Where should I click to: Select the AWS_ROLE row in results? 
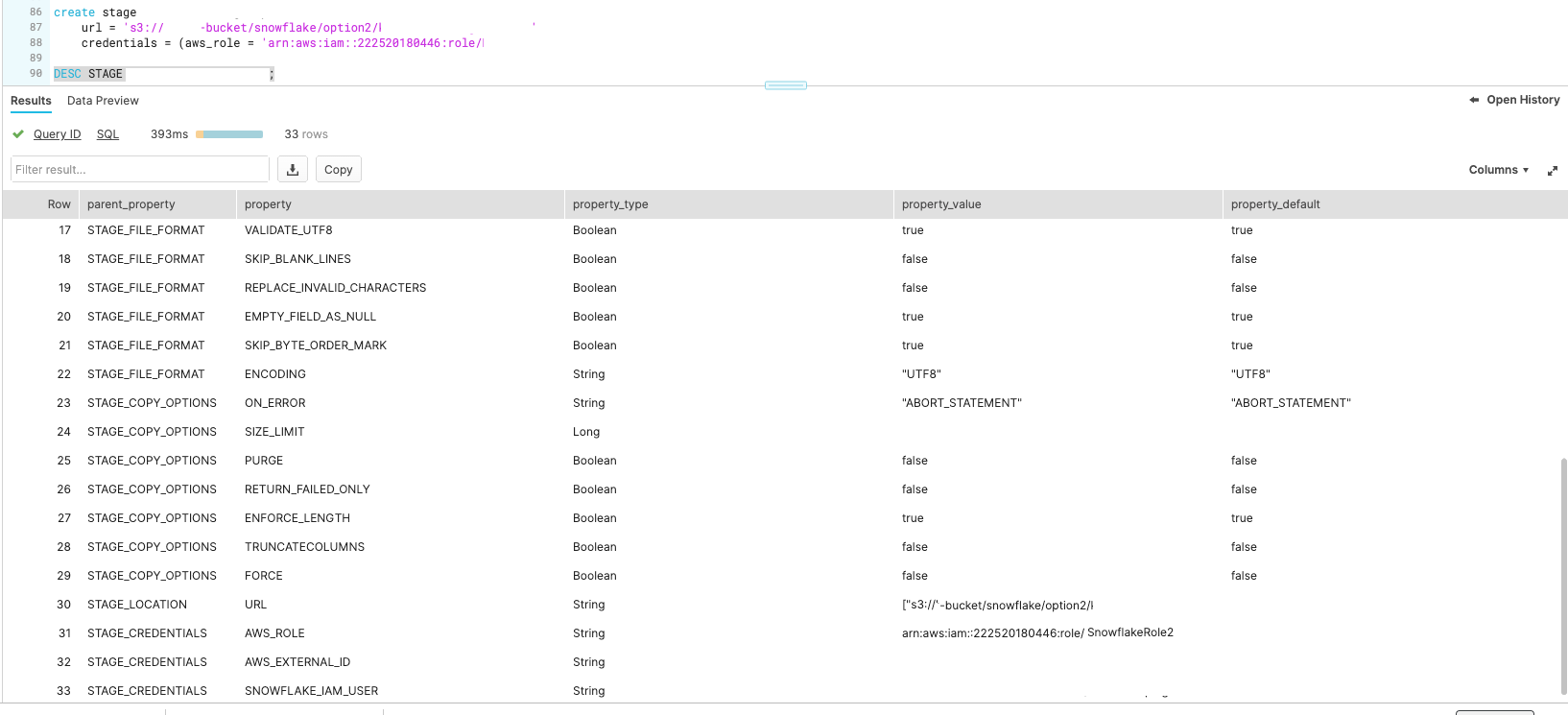[x=274, y=633]
